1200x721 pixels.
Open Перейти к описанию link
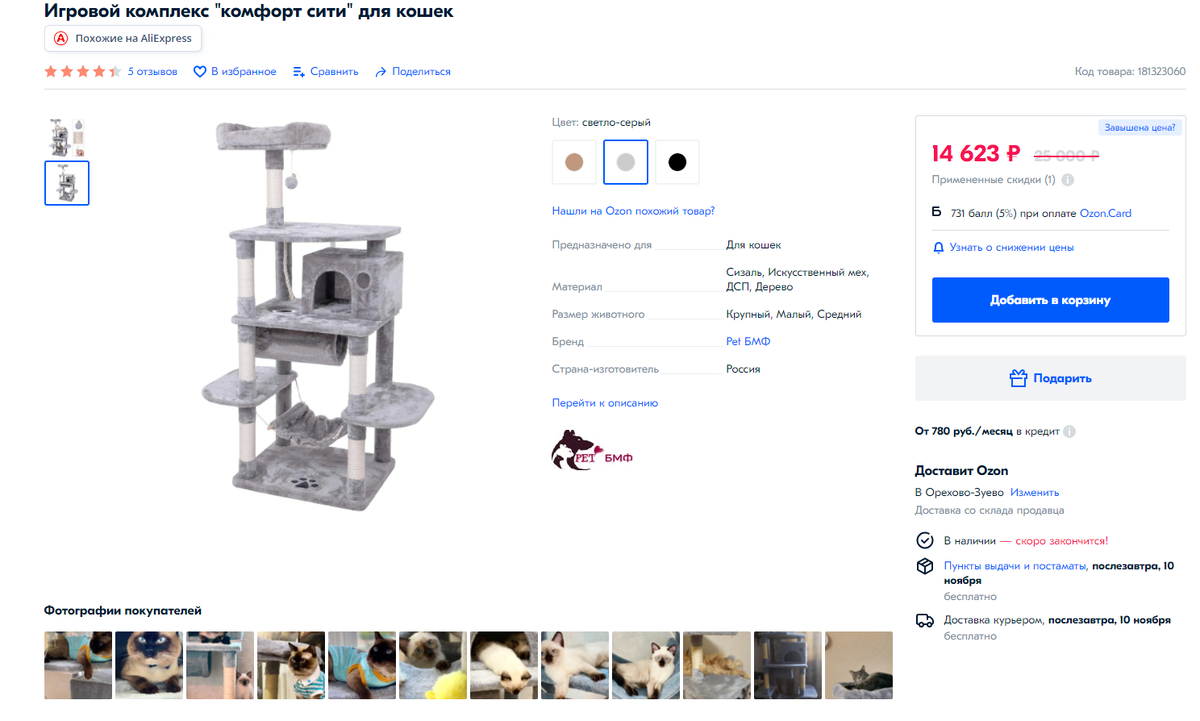(x=605, y=403)
